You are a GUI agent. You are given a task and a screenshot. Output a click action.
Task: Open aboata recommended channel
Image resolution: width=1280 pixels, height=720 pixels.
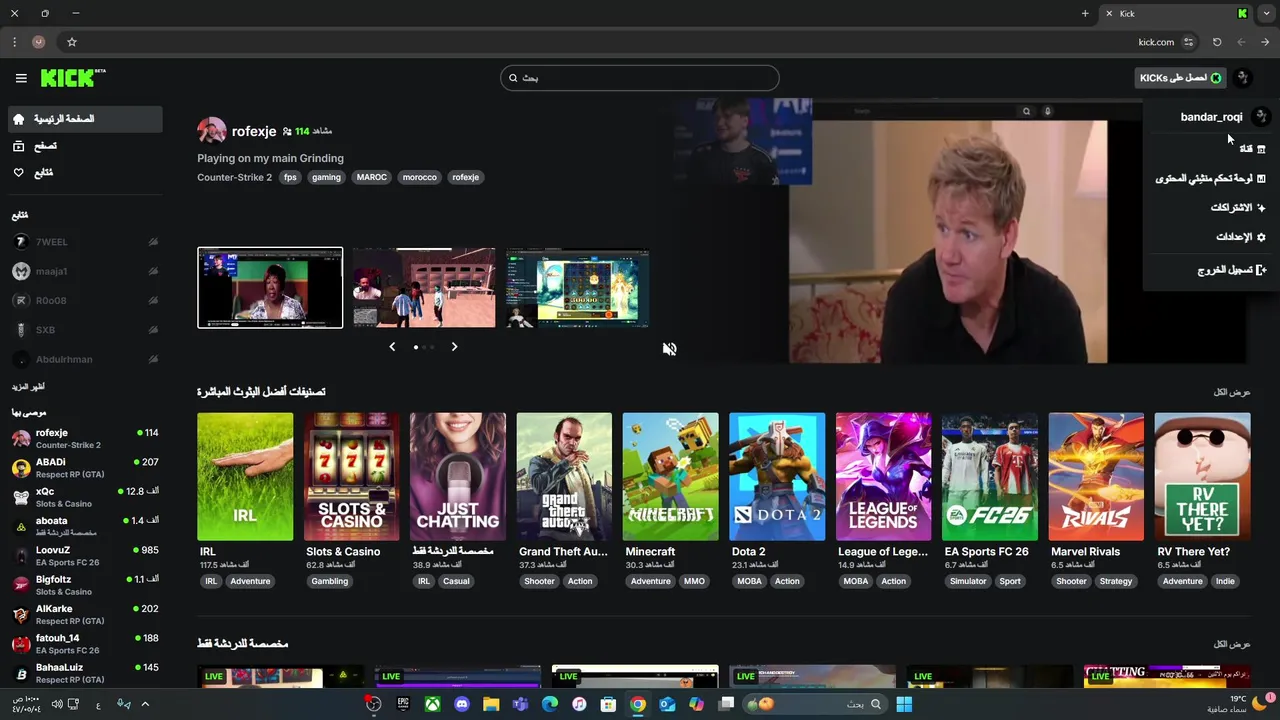pyautogui.click(x=84, y=526)
